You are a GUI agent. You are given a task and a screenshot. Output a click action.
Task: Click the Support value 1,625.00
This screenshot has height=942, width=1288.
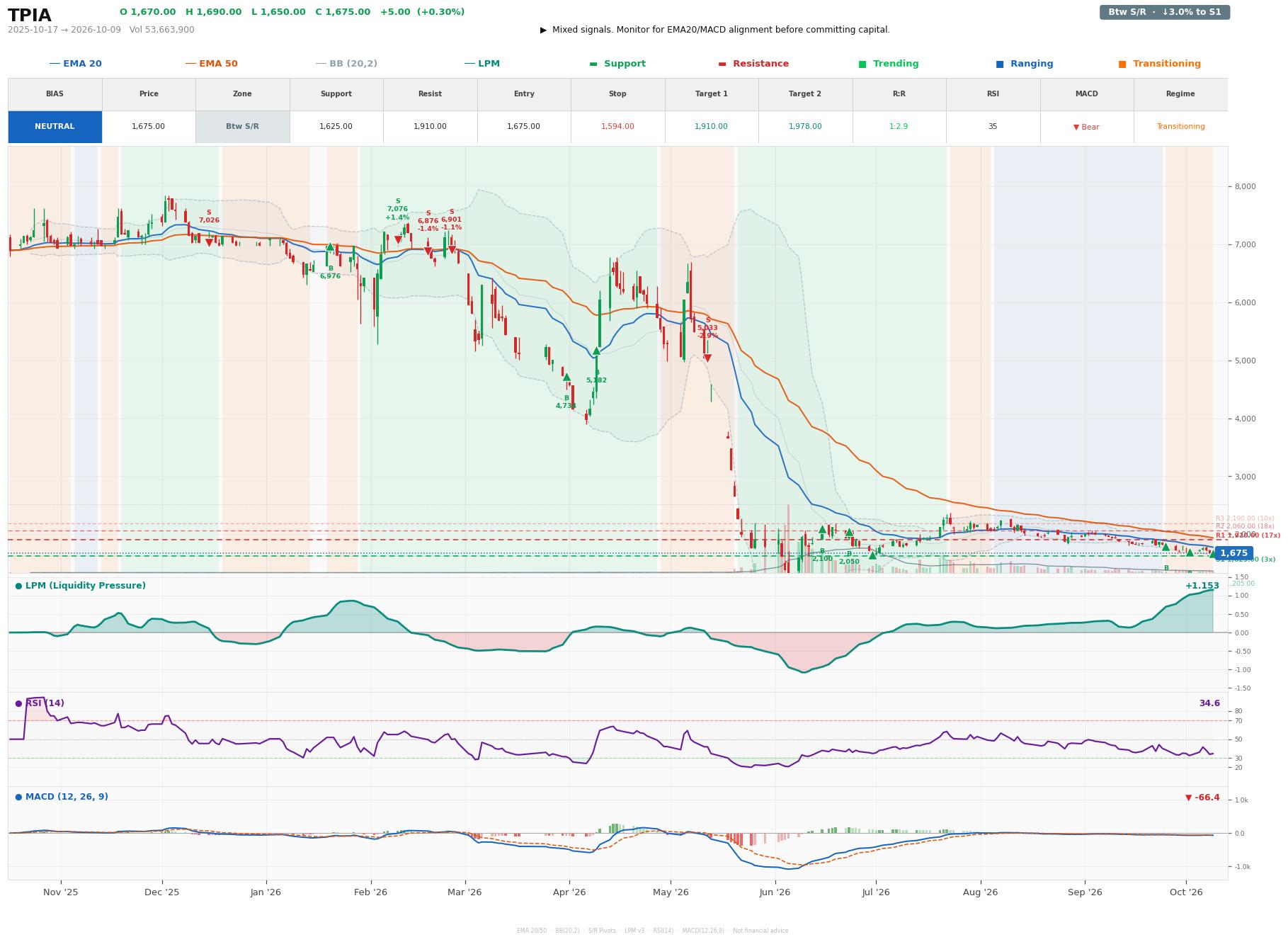point(336,127)
